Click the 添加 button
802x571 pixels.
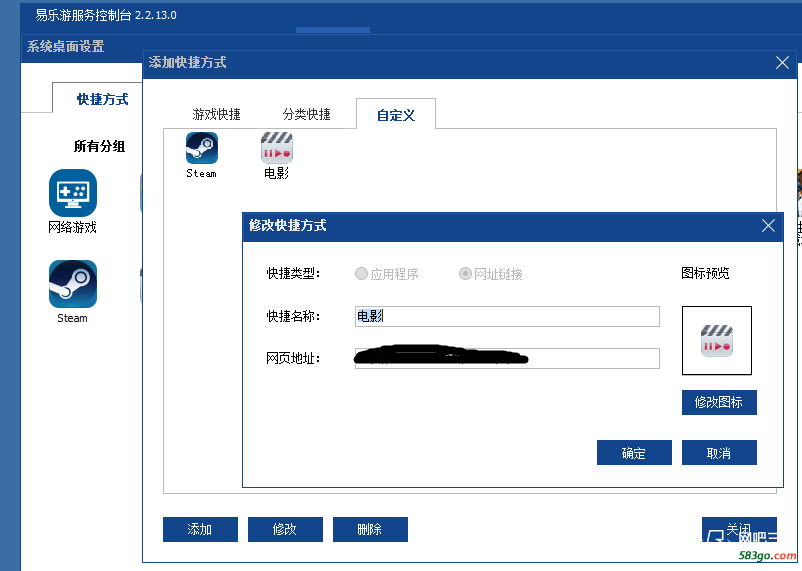click(200, 529)
